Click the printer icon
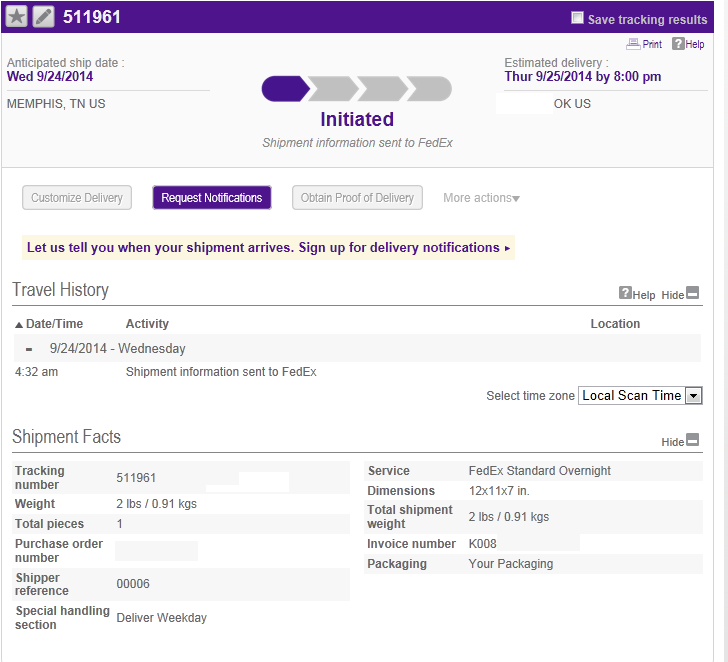The width and height of the screenshot is (728, 662). (633, 44)
